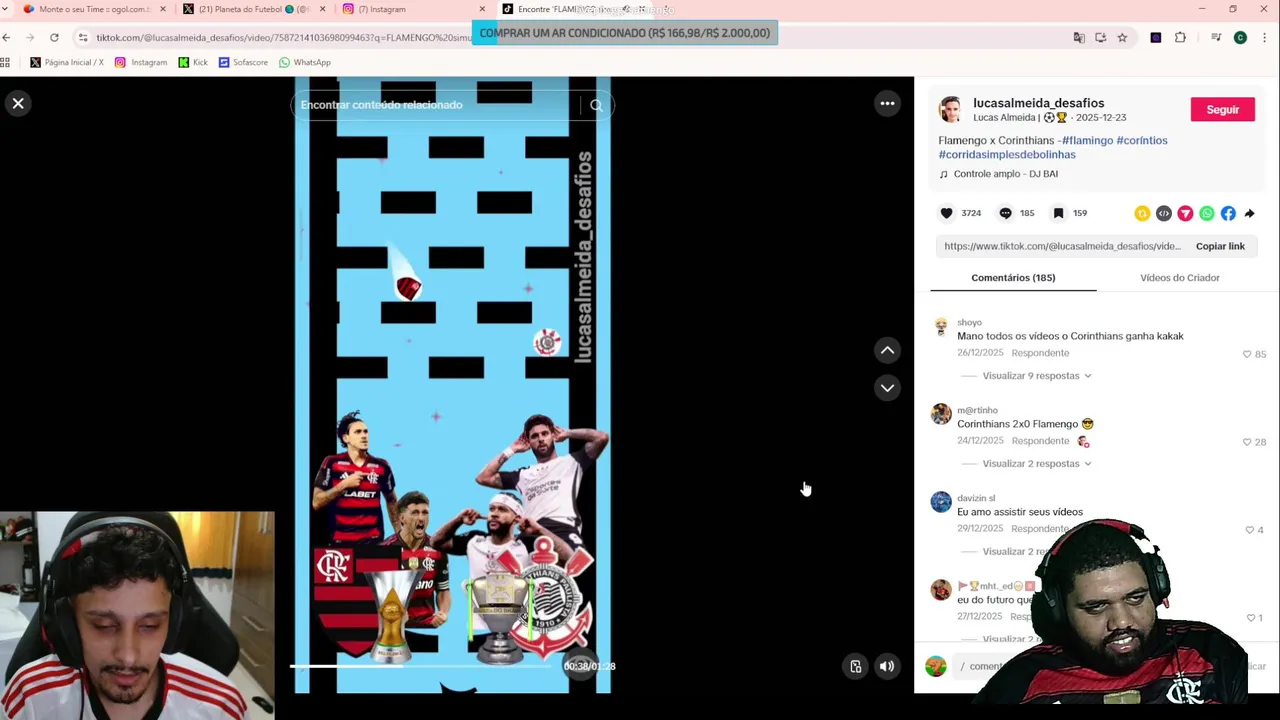This screenshot has width=1280, height=720.
Task: Click the TikTok address bar URL
Action: point(285,38)
